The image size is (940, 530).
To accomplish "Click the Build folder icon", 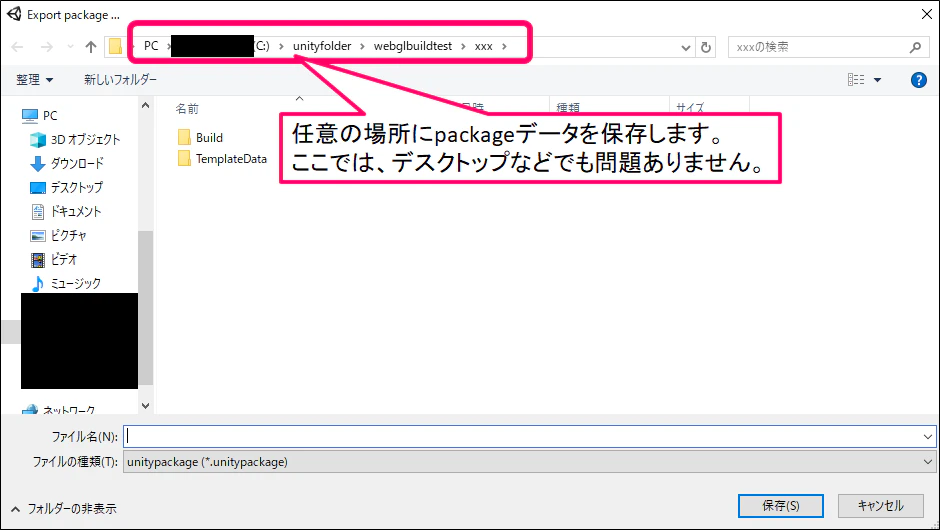I will (184, 137).
